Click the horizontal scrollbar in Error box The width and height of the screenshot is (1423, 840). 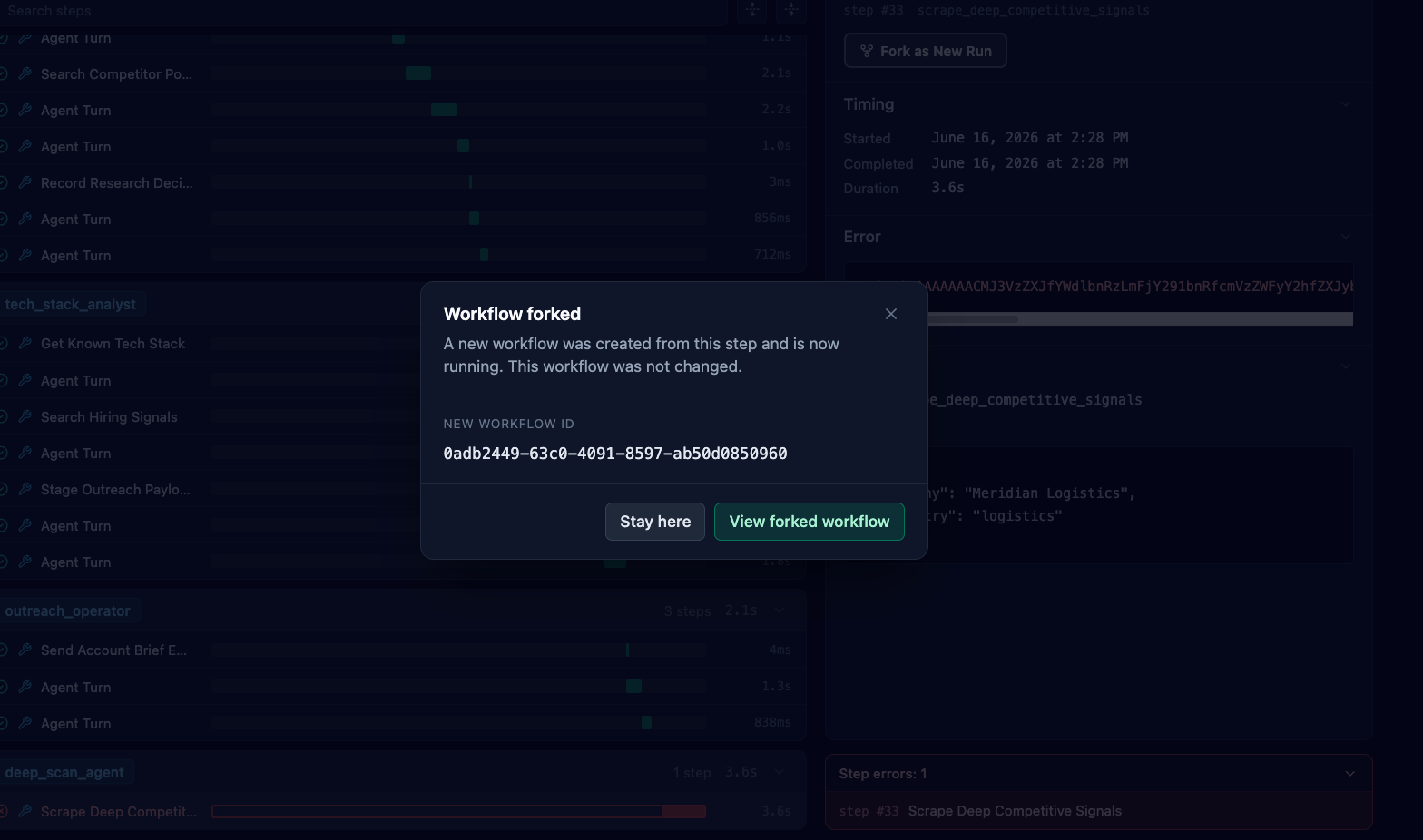971,318
